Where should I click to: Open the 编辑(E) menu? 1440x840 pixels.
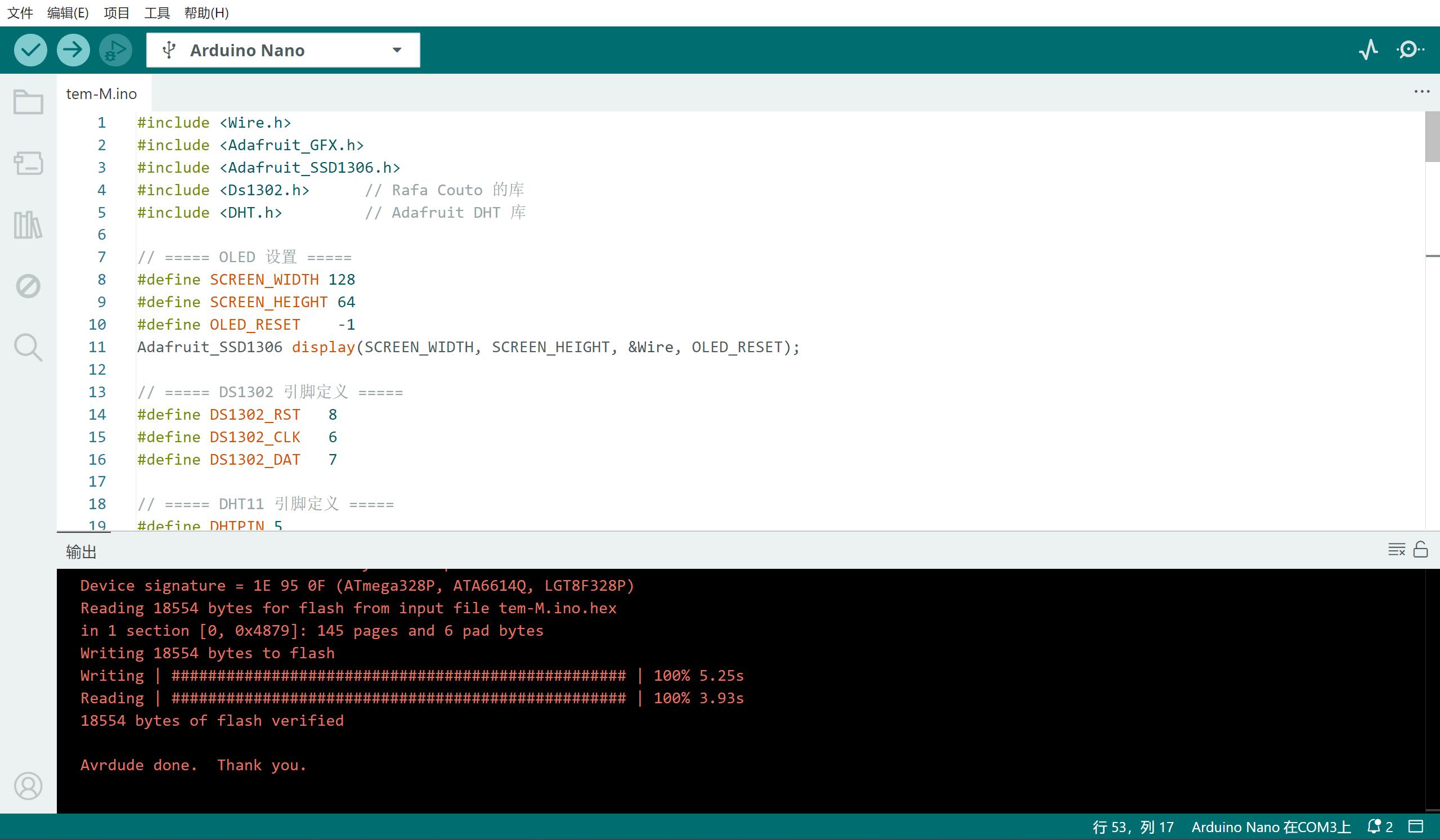pos(68,12)
